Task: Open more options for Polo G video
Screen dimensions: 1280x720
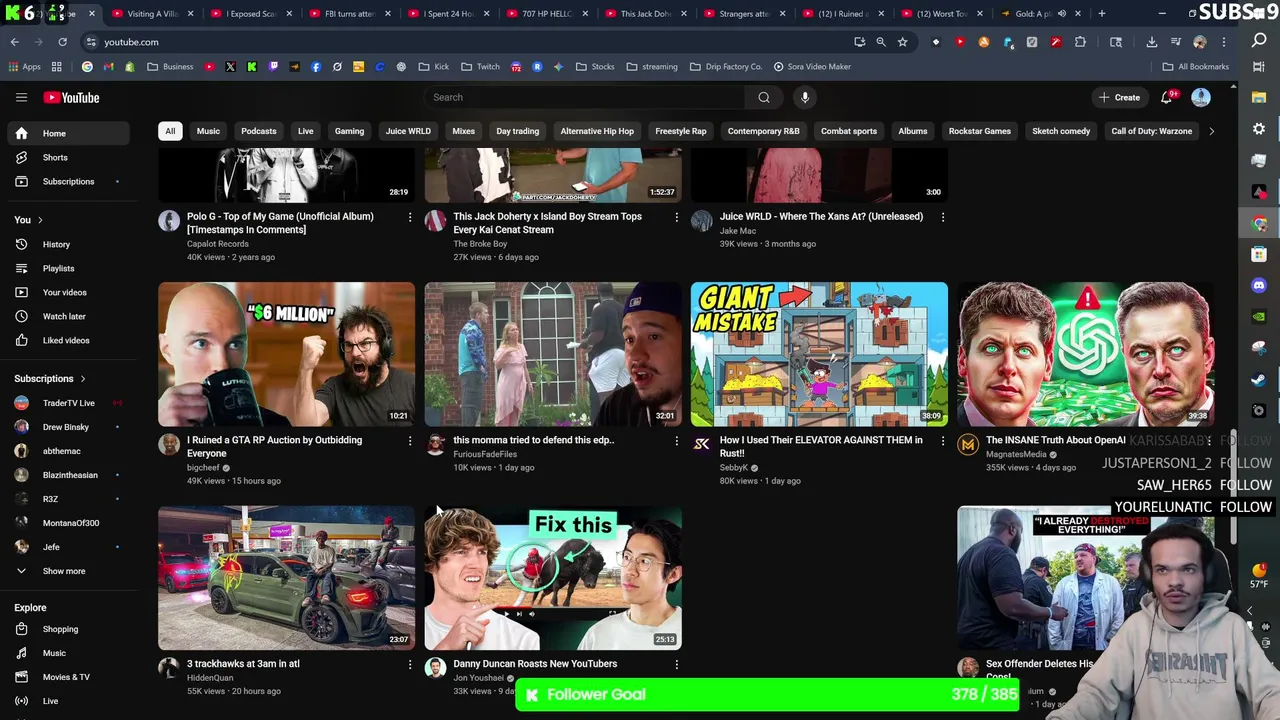Action: point(409,217)
